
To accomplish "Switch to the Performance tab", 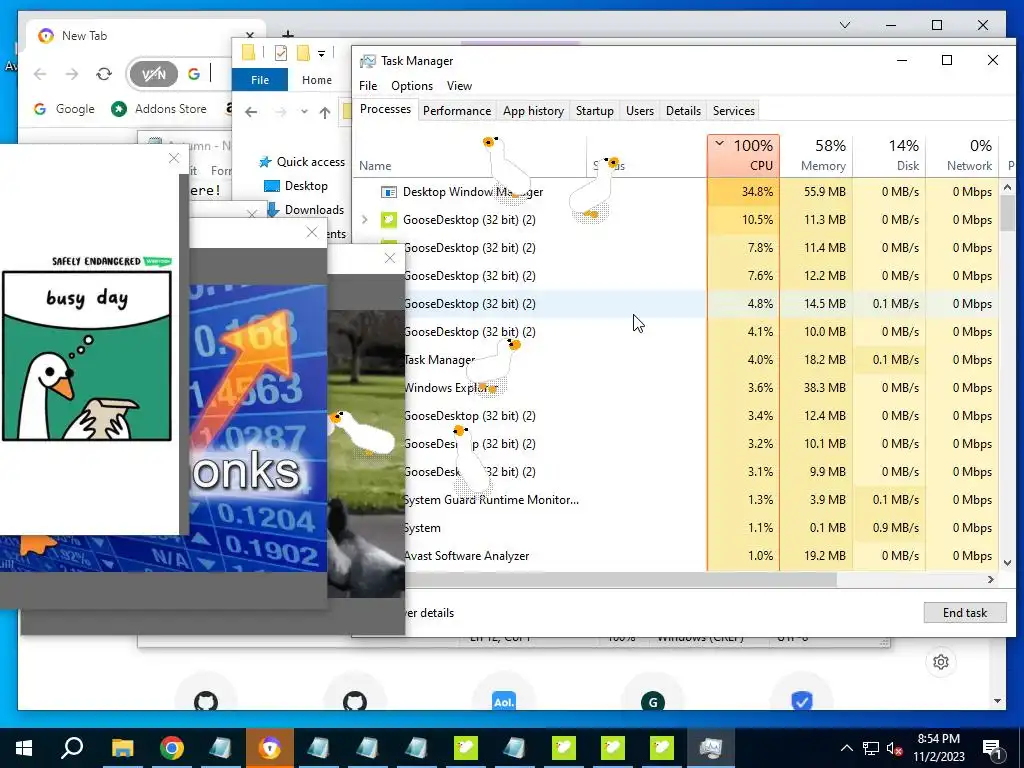I will pos(456,110).
